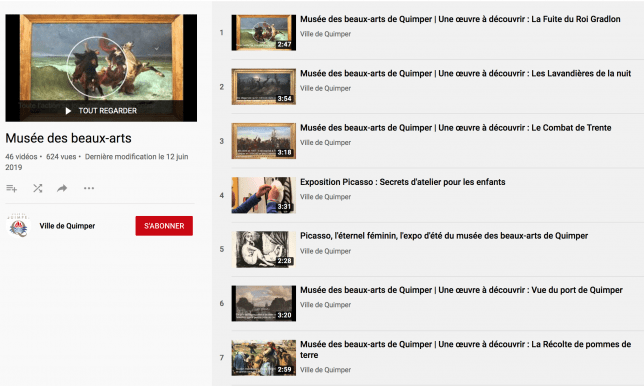Click Ville de Quimper under Le Combat de Trente

[x=325, y=142]
